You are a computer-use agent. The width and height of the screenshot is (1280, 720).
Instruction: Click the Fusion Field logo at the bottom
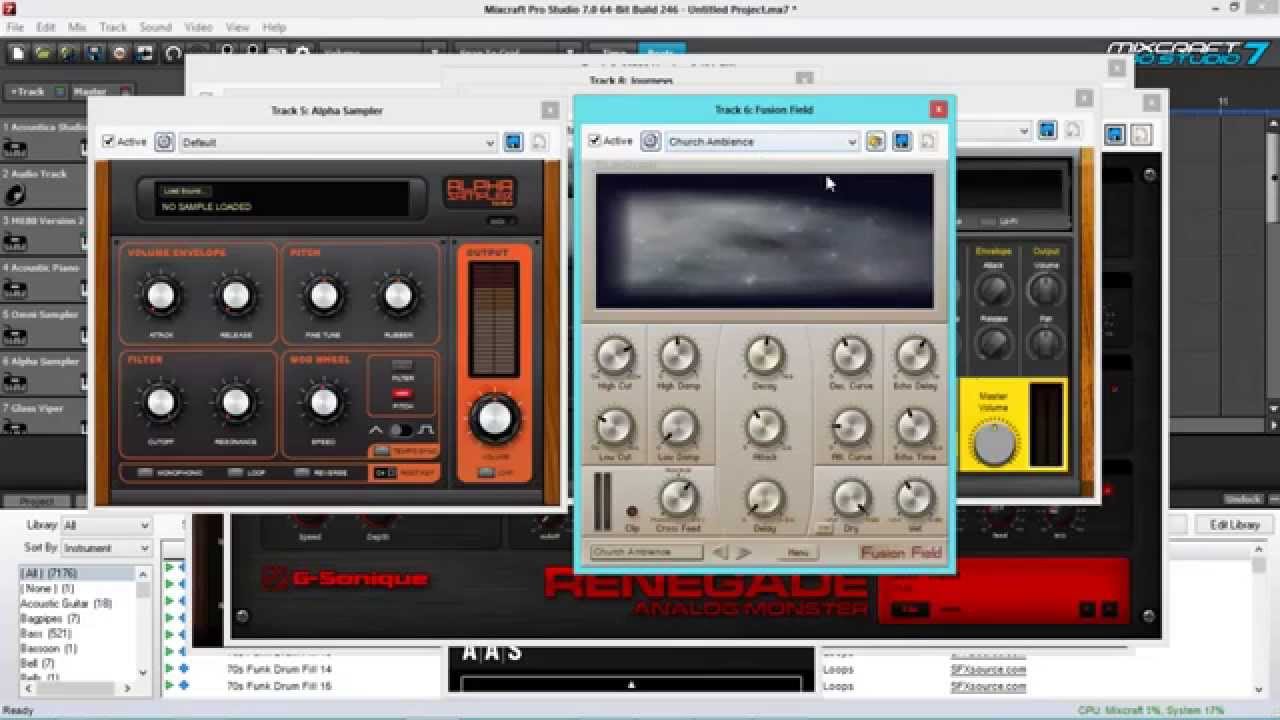(899, 551)
